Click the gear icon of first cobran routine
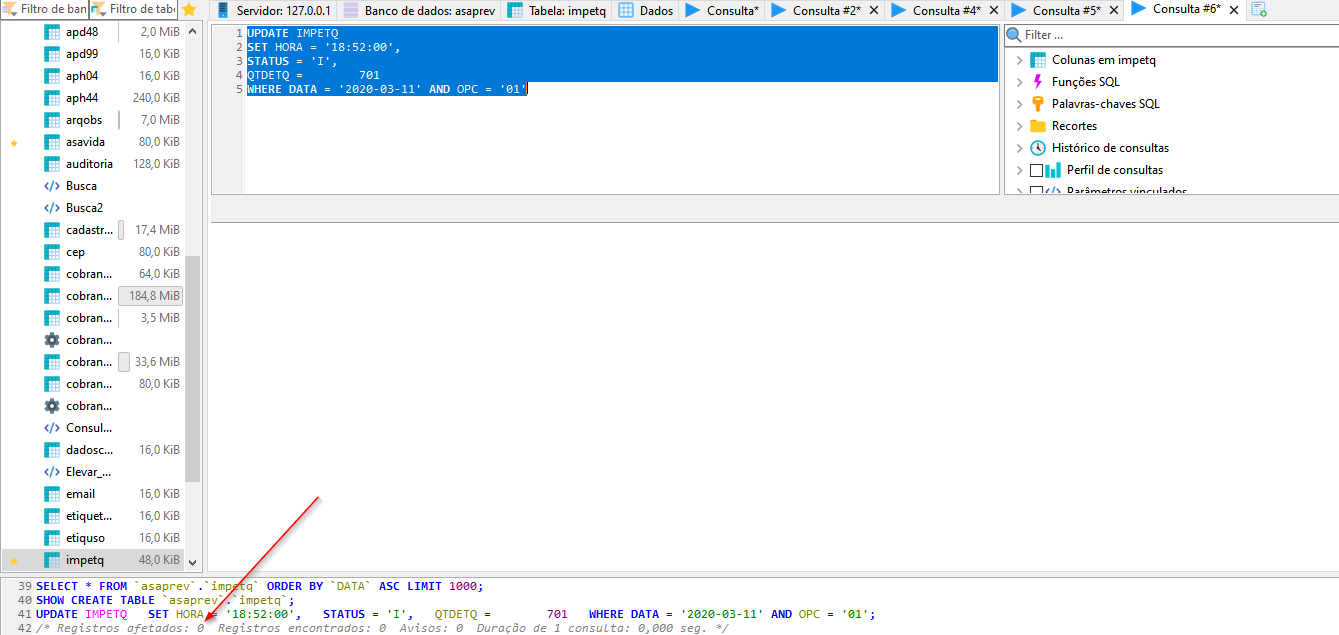 pyautogui.click(x=52, y=340)
